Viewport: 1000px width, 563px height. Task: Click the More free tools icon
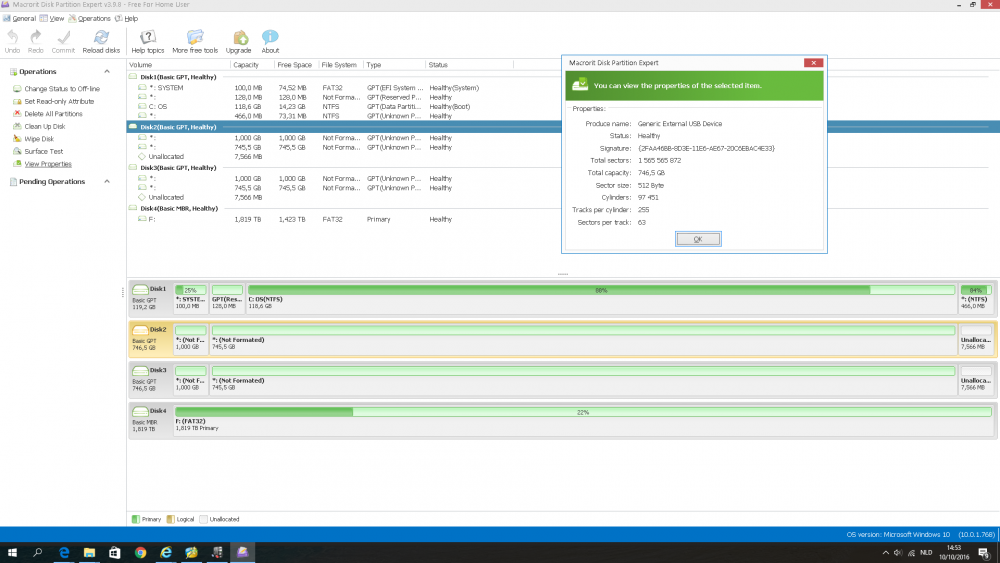pyautogui.click(x=194, y=41)
